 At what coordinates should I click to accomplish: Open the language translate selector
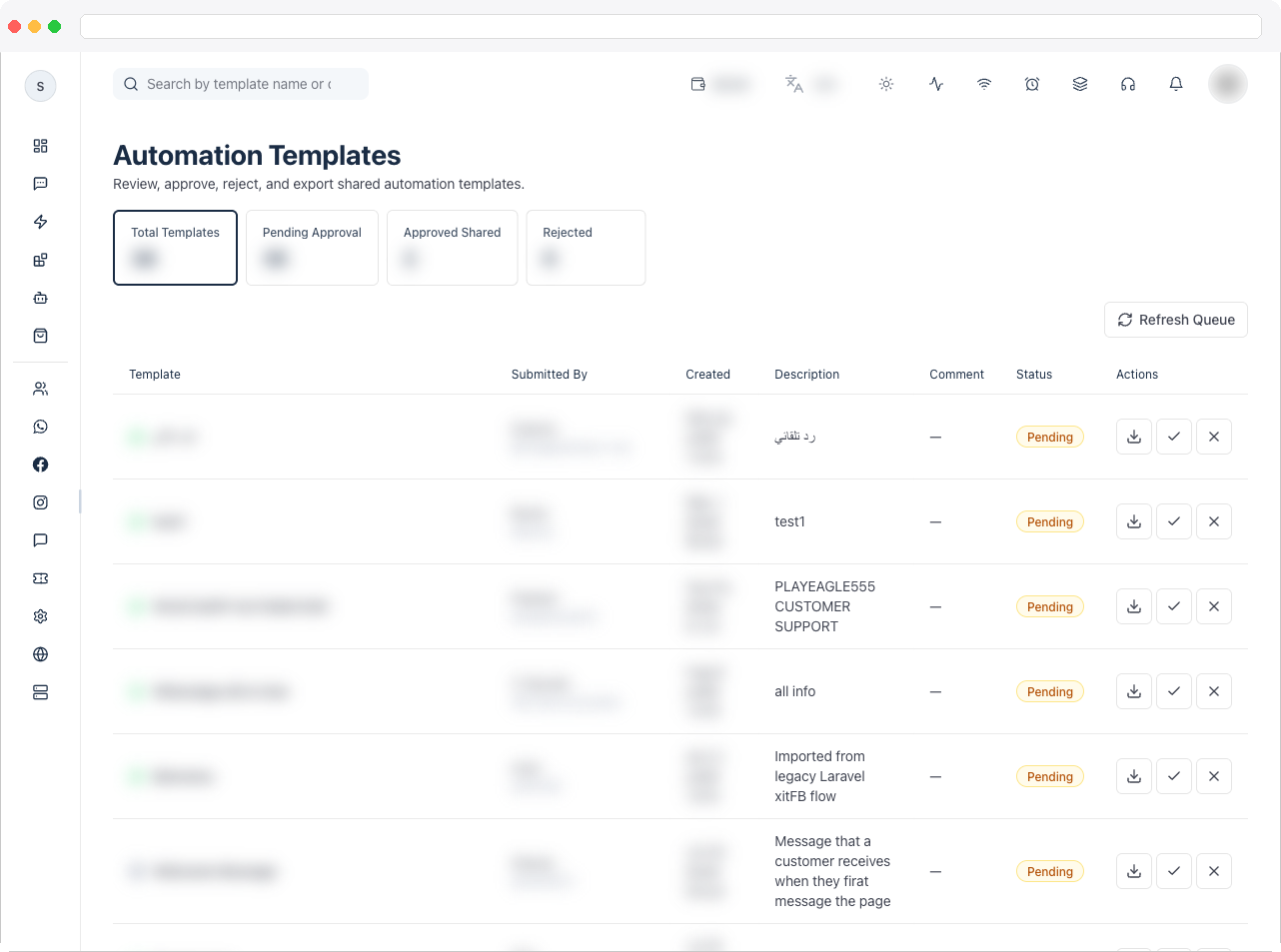[811, 84]
